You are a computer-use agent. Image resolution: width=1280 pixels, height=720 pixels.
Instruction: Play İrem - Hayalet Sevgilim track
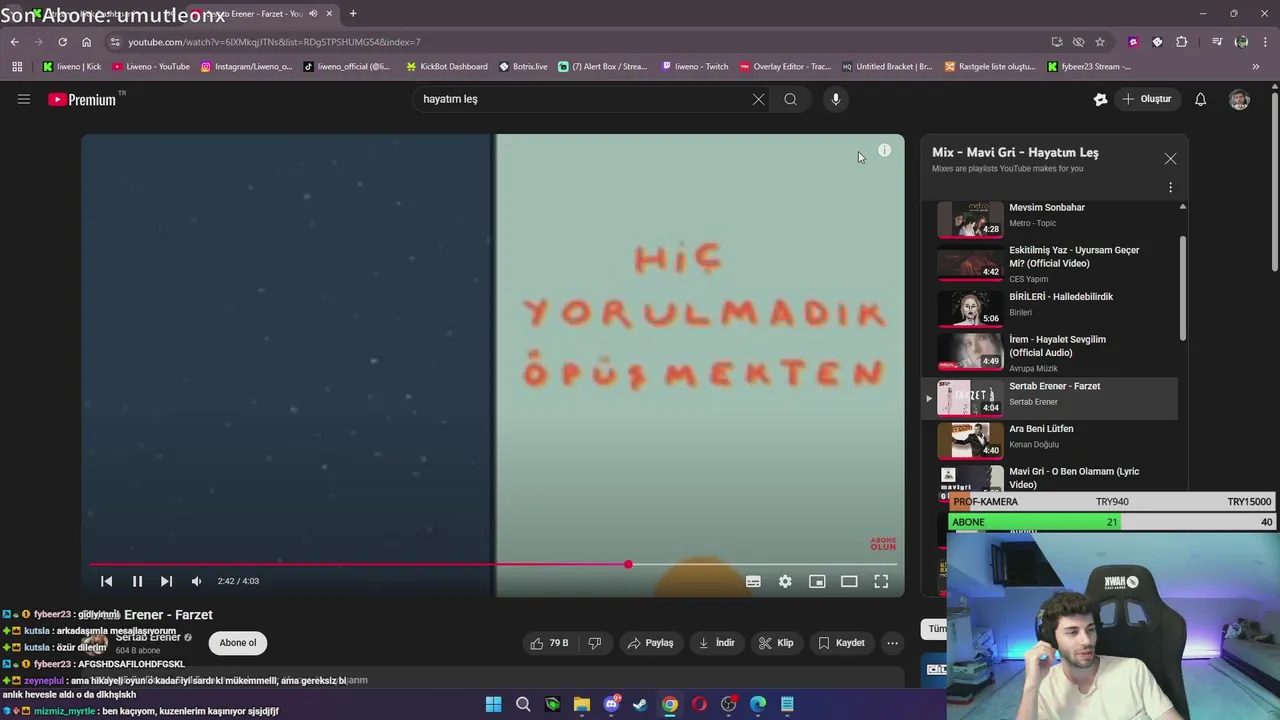1050,352
